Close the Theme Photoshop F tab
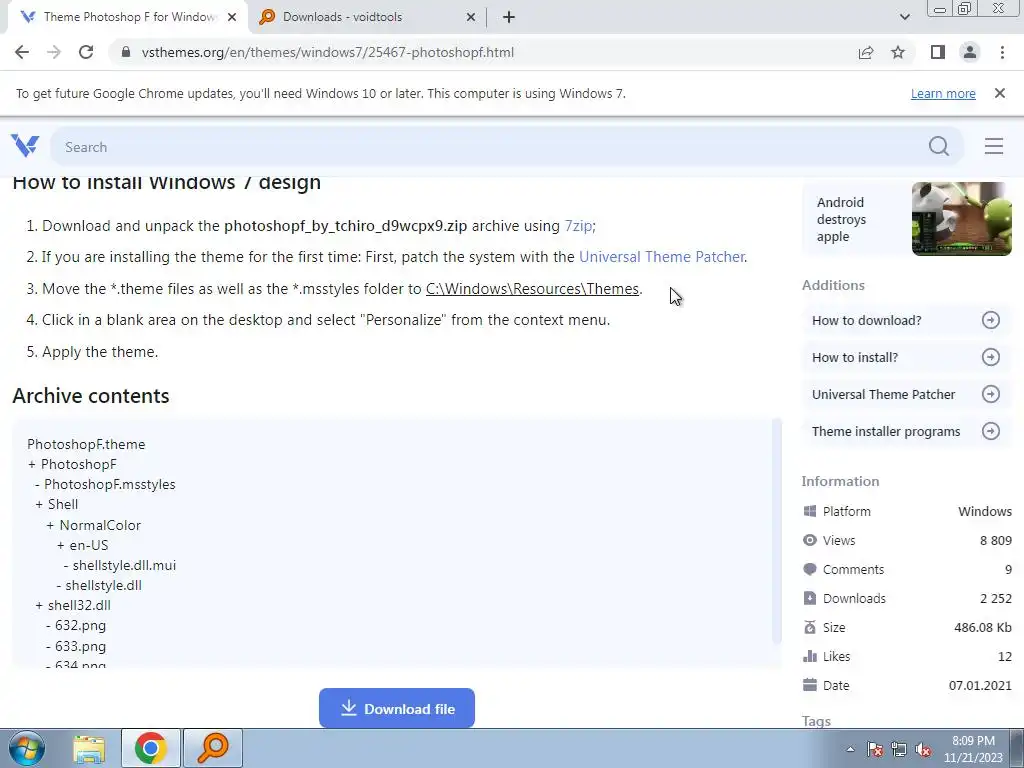Screen dimensions: 1024x768 tap(231, 17)
